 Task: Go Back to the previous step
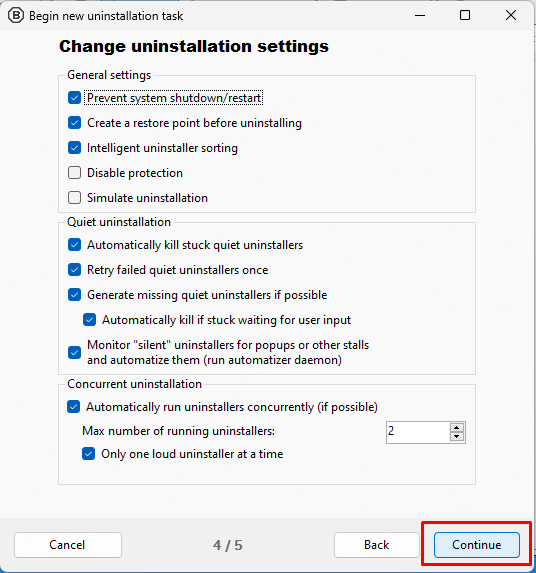coord(376,545)
